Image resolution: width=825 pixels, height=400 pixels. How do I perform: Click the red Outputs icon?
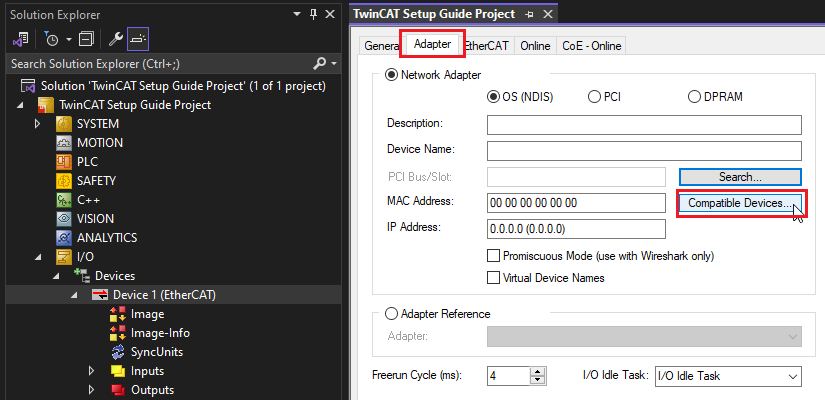(118, 390)
